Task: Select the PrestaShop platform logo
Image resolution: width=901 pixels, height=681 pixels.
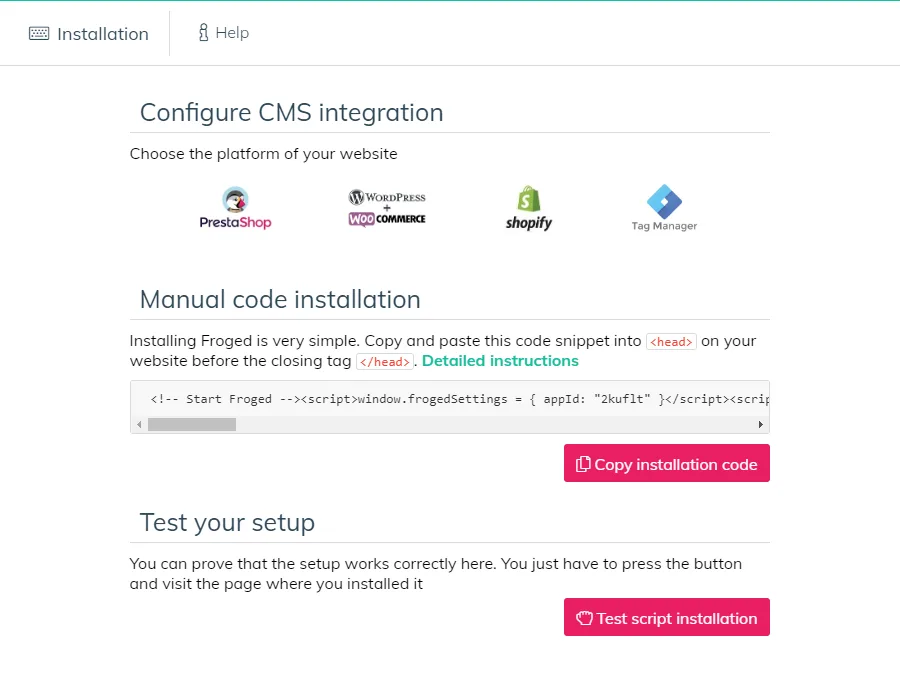Action: pos(235,208)
